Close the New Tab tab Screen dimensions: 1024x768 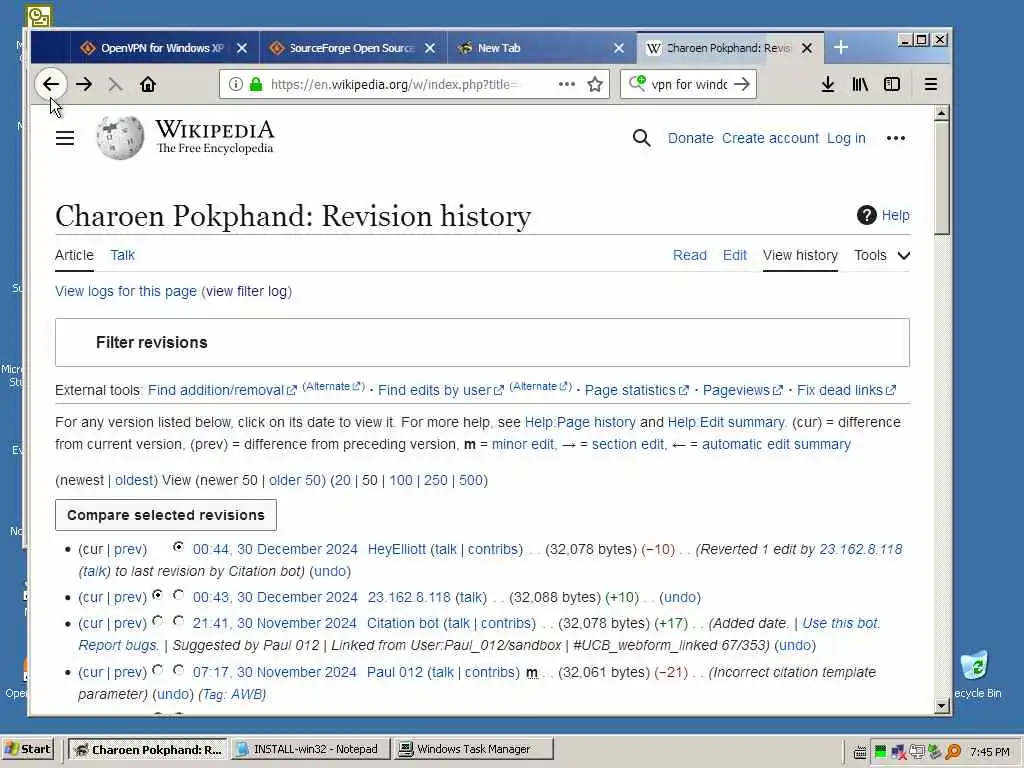coord(618,48)
